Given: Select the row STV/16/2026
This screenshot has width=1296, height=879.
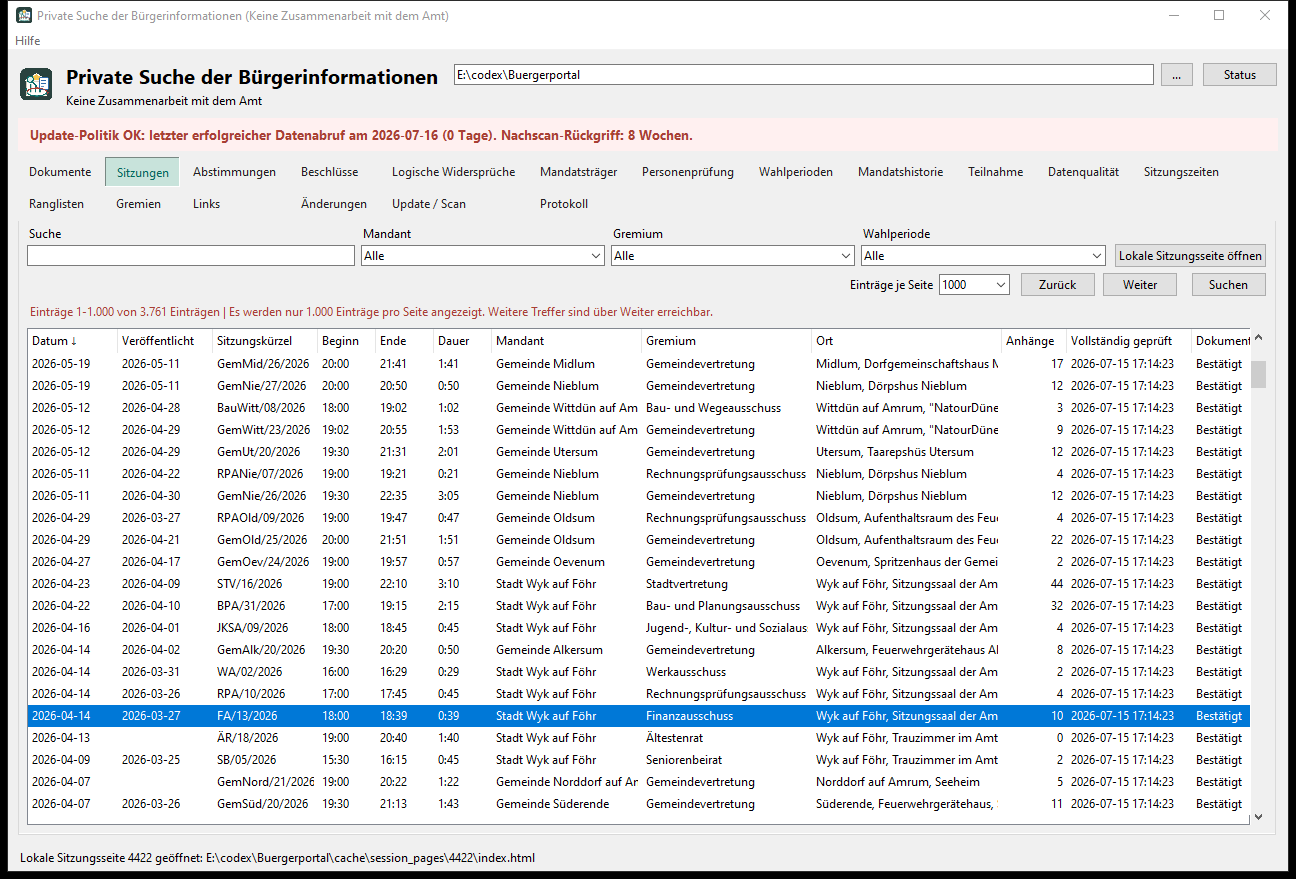Looking at the screenshot, I should pos(639,584).
